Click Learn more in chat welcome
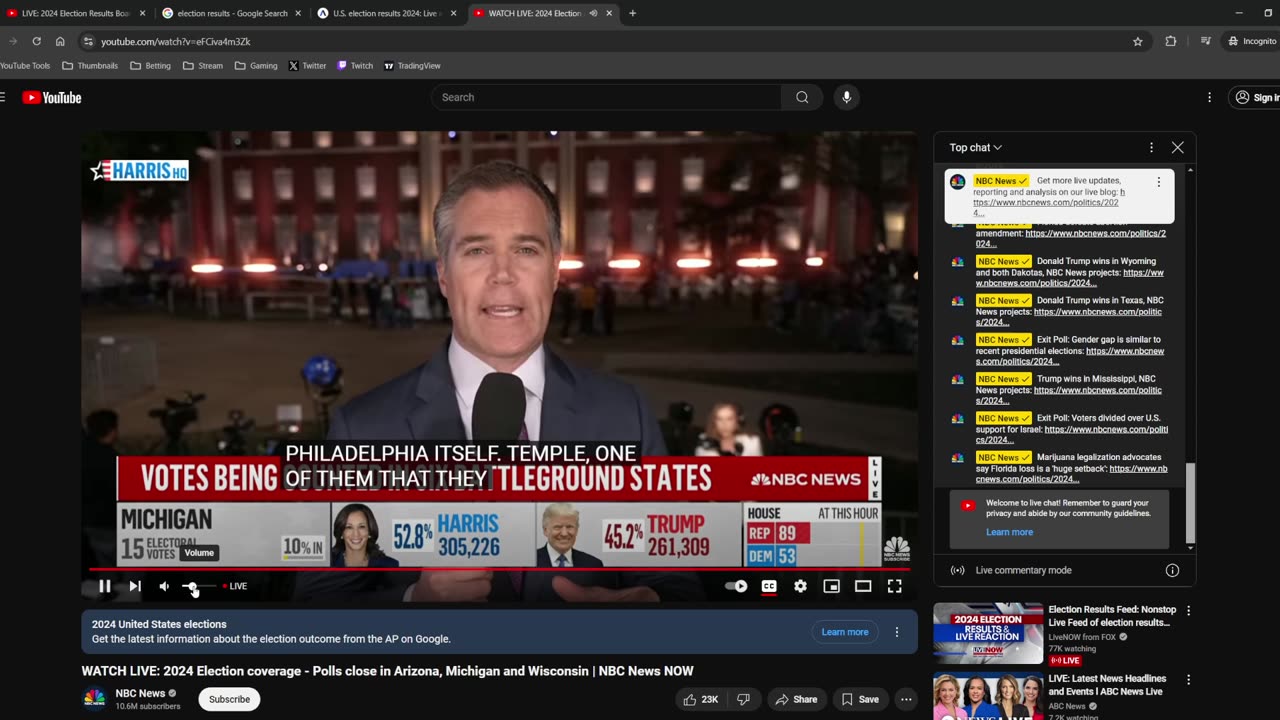This screenshot has width=1280, height=720. click(1009, 532)
